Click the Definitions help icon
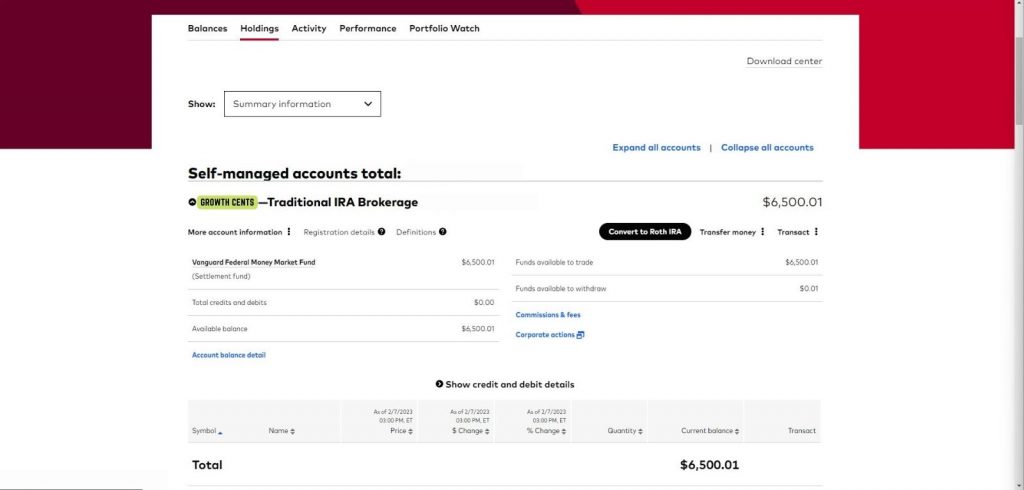The image size is (1024, 490). pos(443,232)
